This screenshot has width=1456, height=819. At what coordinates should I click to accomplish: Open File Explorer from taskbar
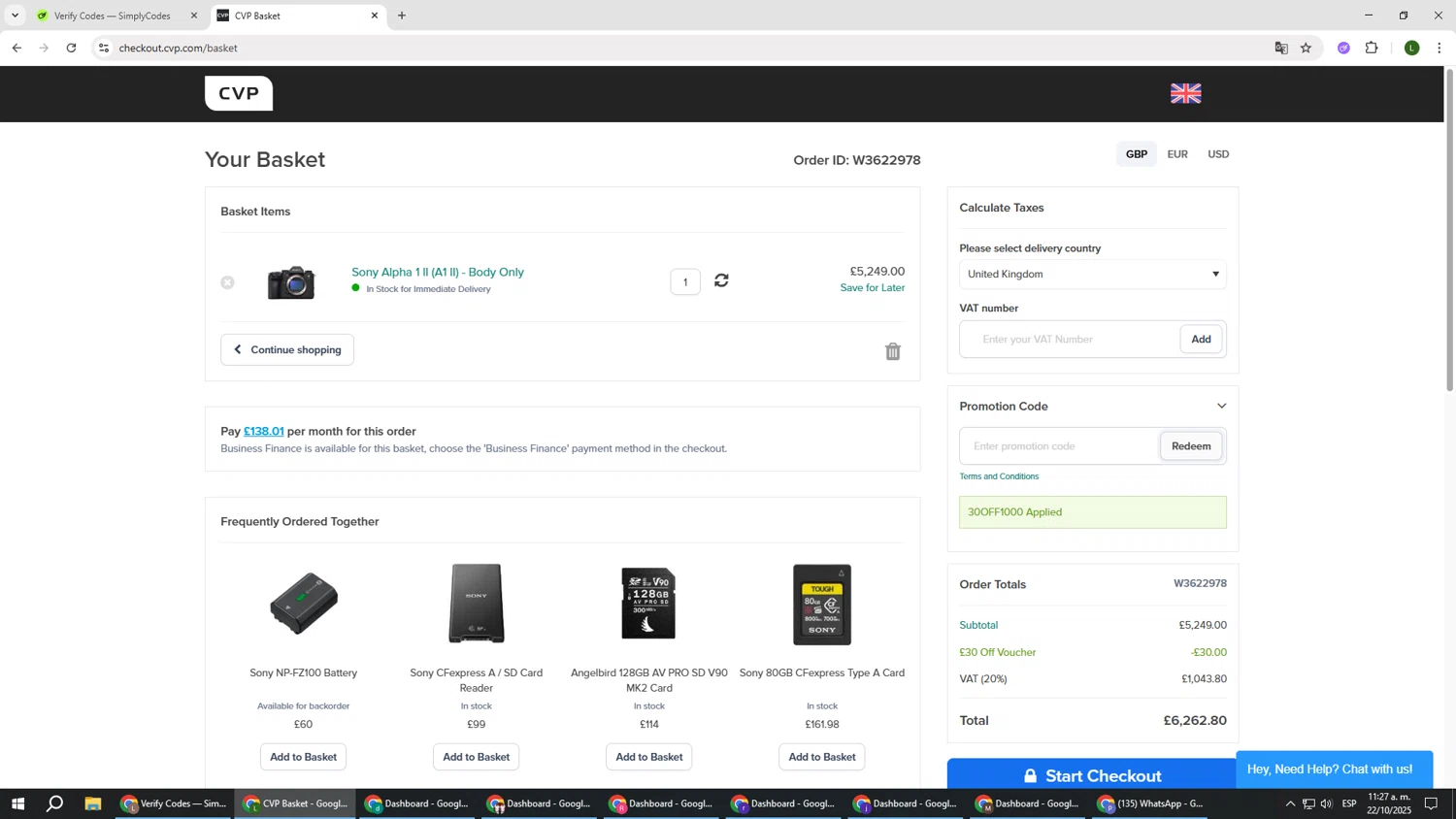point(93,803)
